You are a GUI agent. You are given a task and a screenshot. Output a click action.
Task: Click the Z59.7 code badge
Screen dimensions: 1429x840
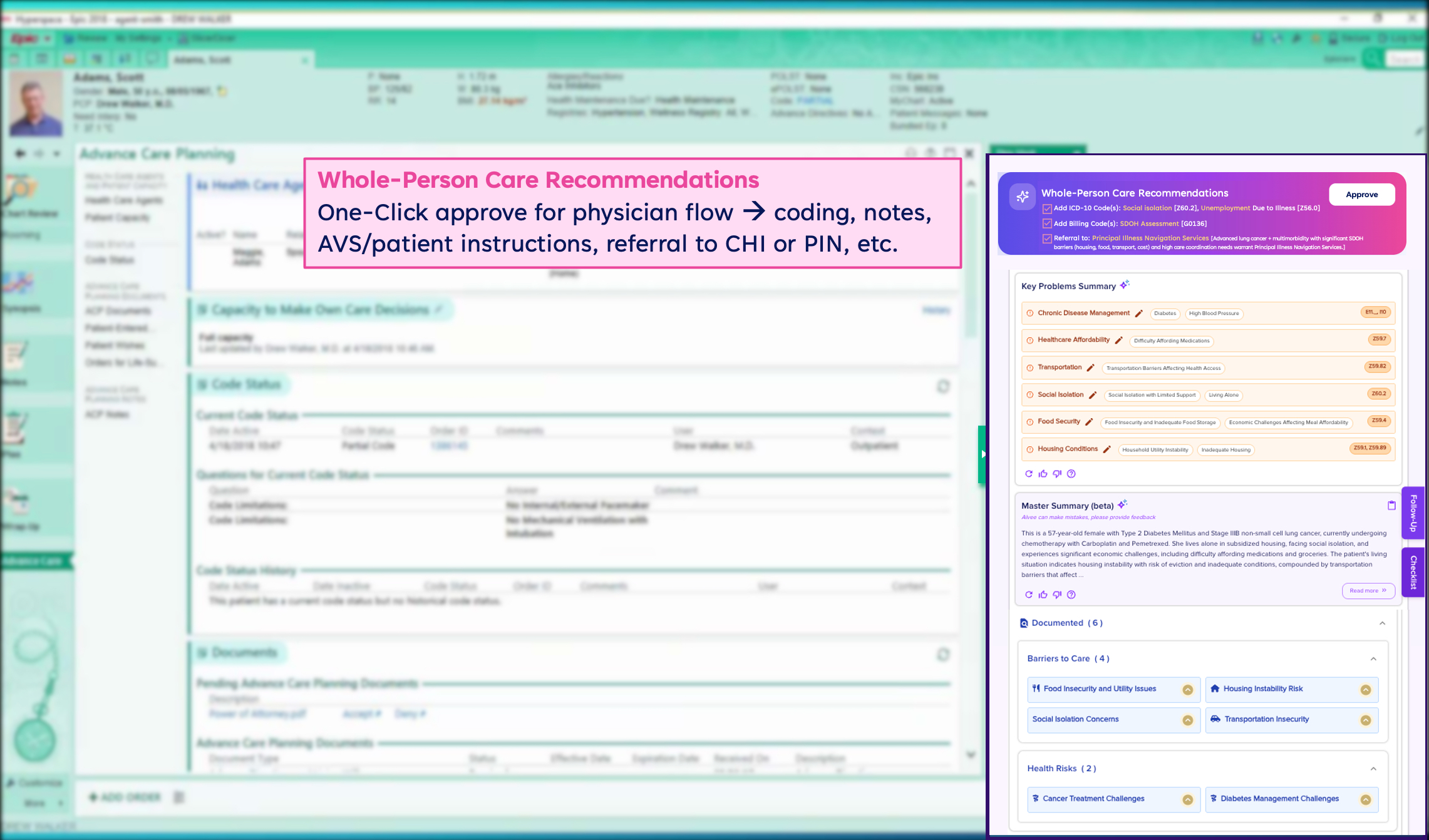click(x=1379, y=339)
